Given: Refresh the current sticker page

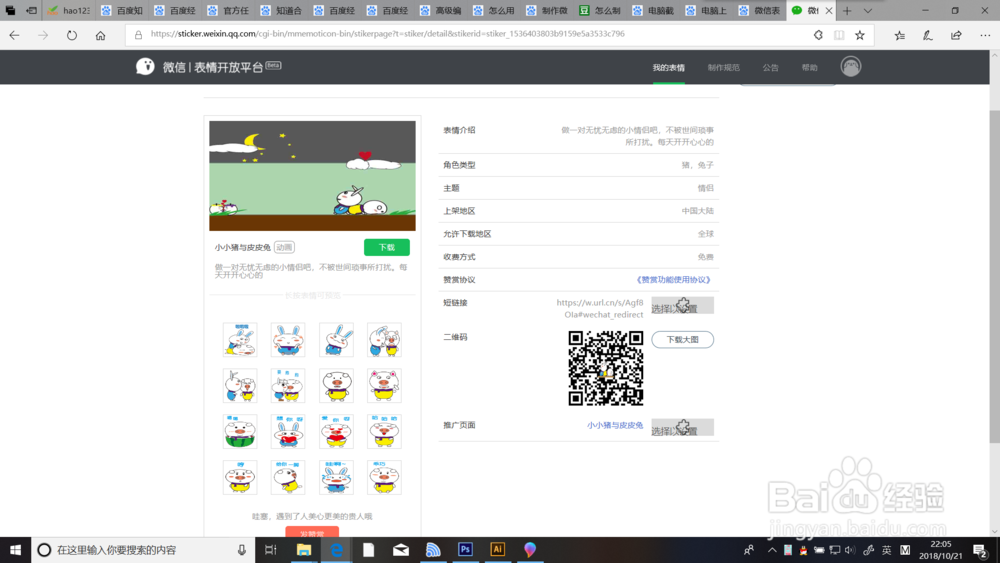Looking at the screenshot, I should (71, 36).
